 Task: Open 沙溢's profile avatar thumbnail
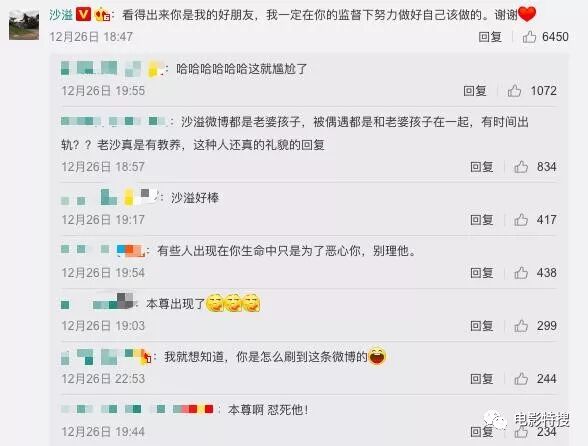(24, 25)
